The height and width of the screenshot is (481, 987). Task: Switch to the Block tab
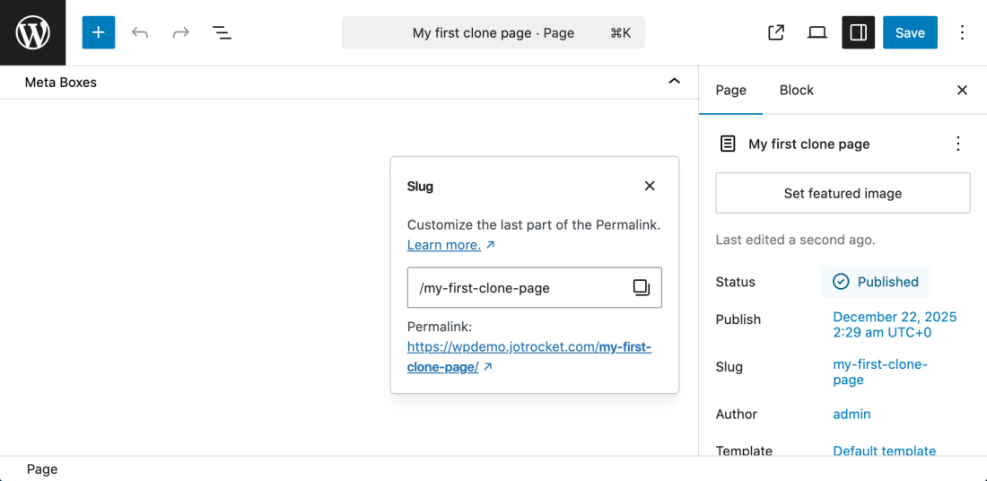pyautogui.click(x=796, y=91)
